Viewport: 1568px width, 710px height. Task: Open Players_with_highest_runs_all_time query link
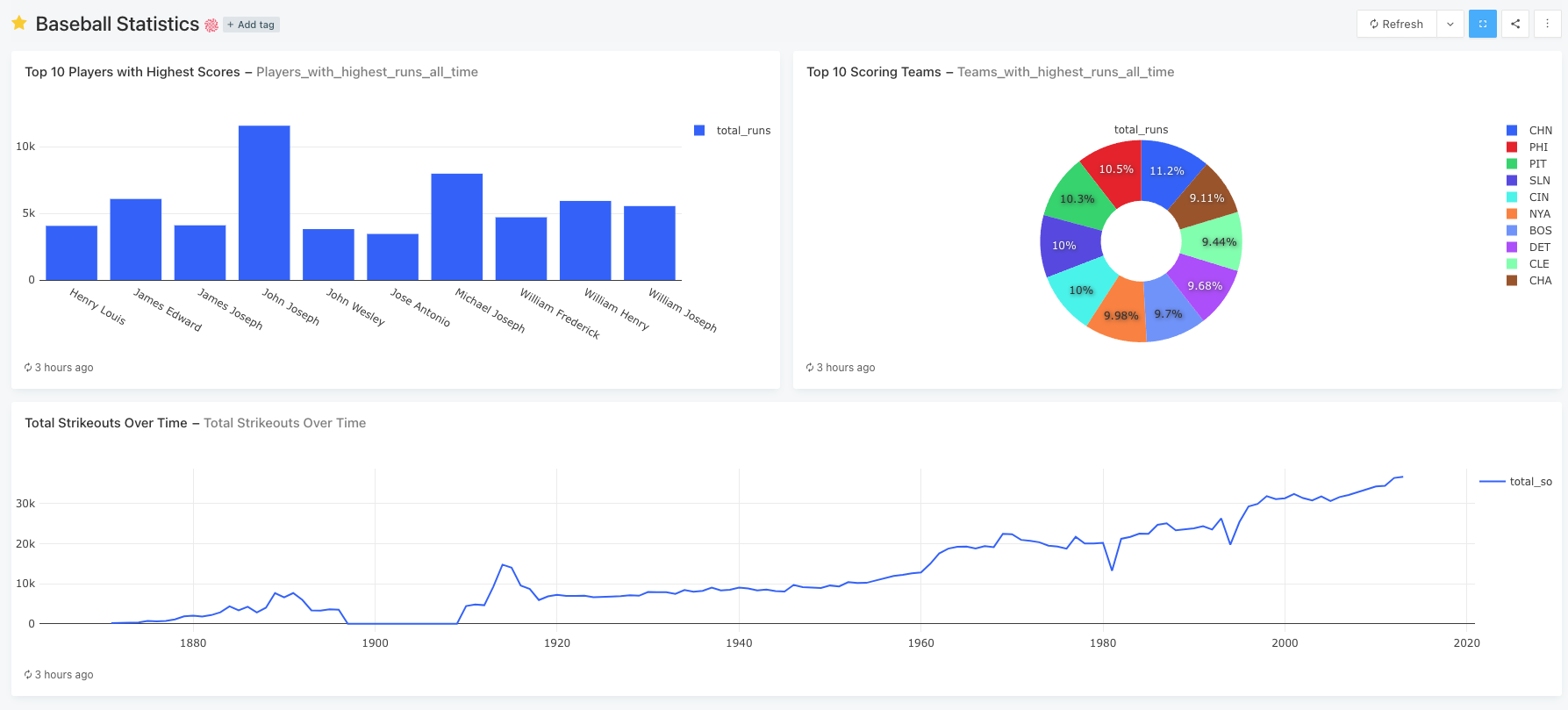[x=367, y=72]
